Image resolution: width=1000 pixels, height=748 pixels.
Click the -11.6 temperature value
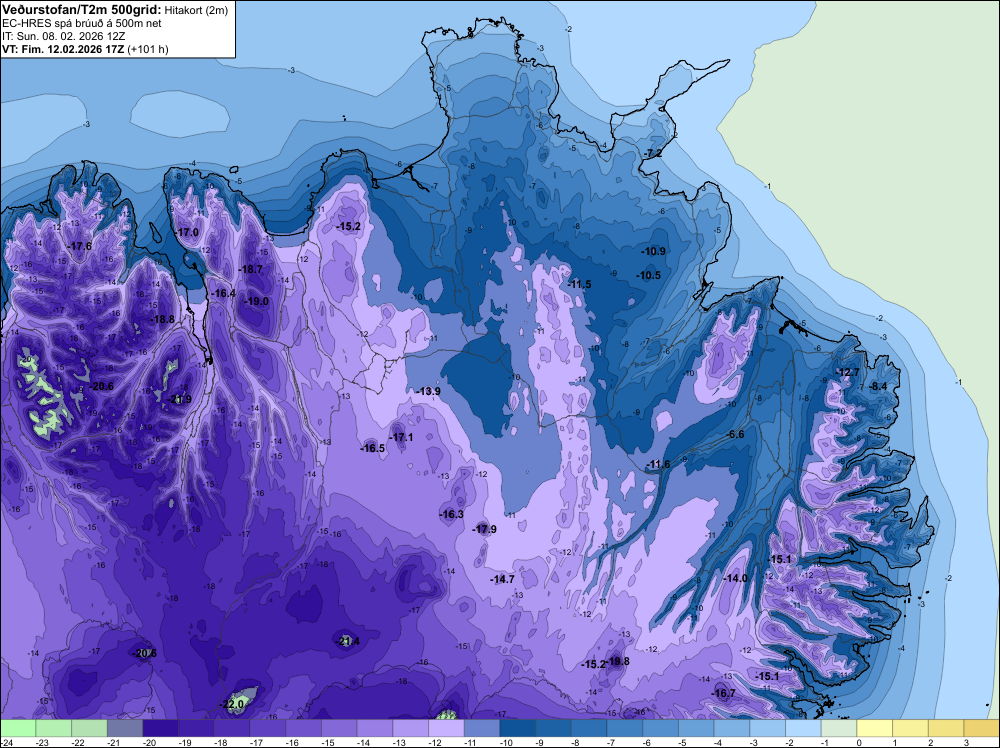pos(658,464)
